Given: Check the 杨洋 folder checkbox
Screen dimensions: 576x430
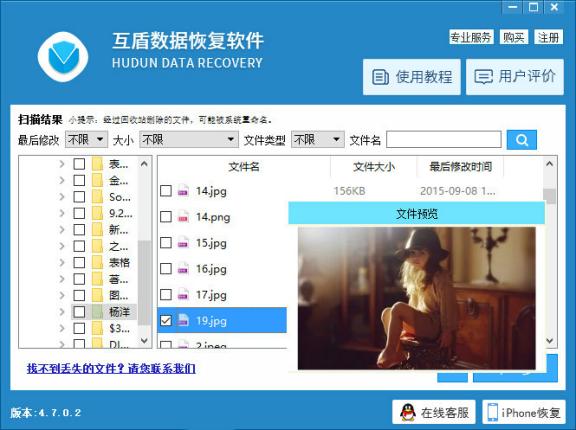Looking at the screenshot, I should tap(79, 312).
